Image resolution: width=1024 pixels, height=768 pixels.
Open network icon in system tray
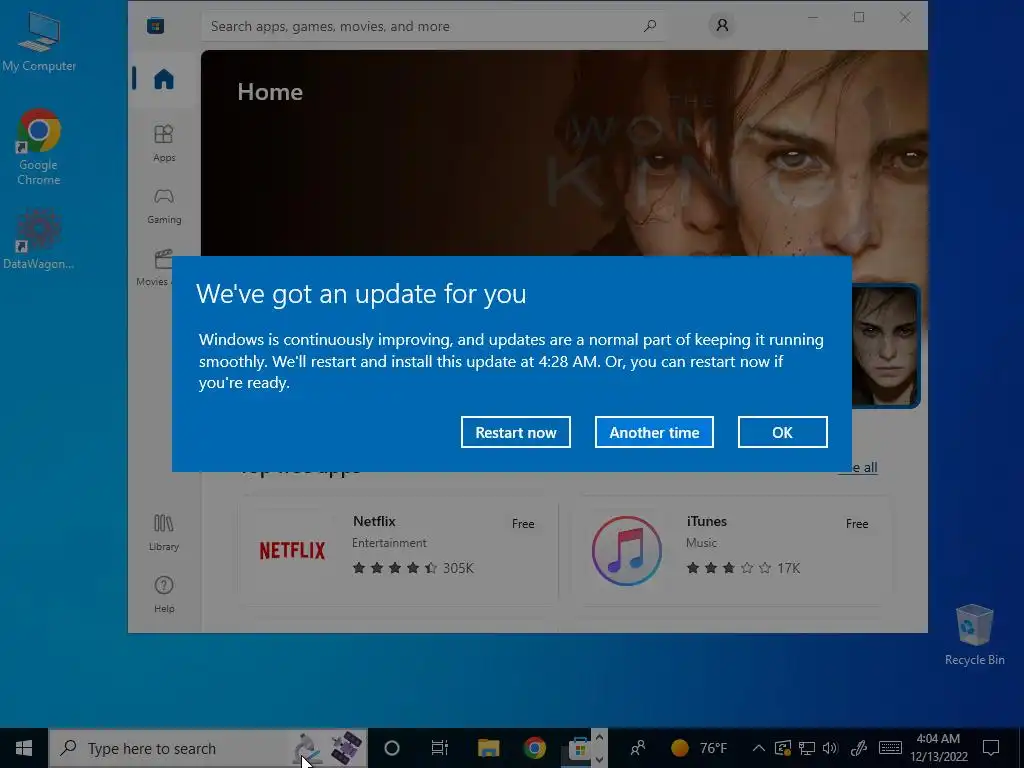[x=807, y=748]
